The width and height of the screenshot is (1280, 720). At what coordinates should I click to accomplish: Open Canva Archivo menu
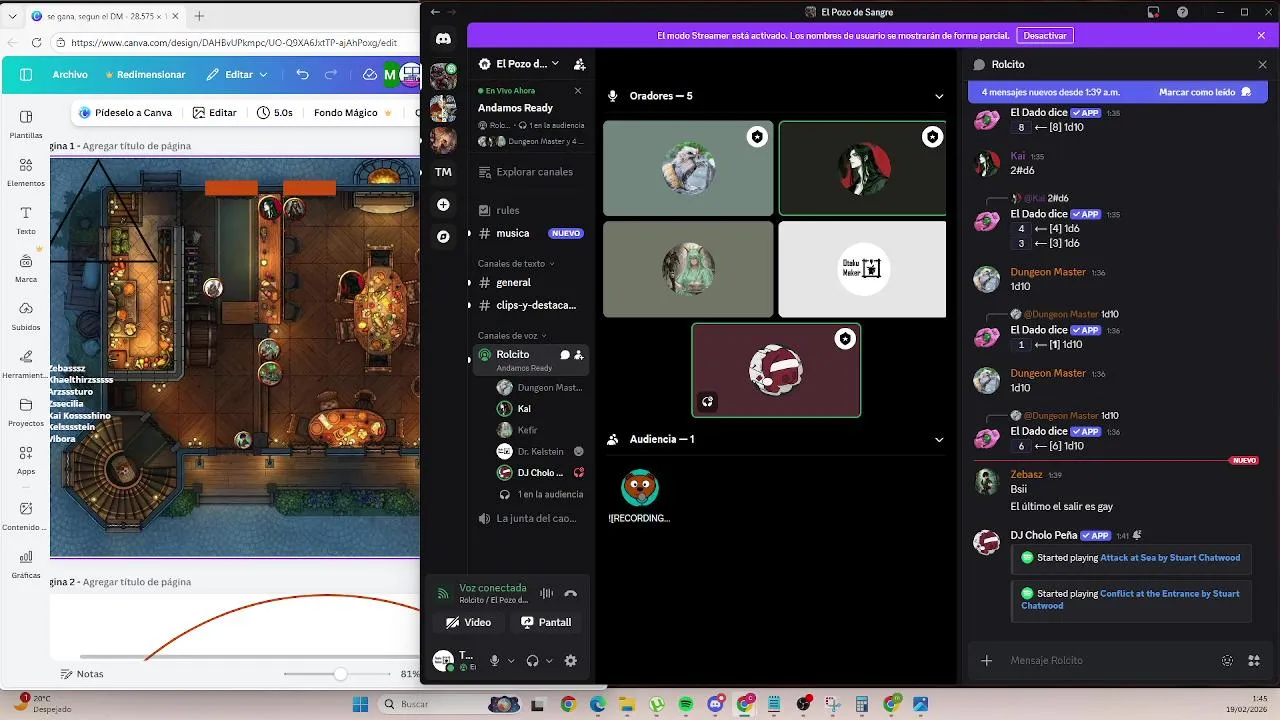tap(70, 74)
